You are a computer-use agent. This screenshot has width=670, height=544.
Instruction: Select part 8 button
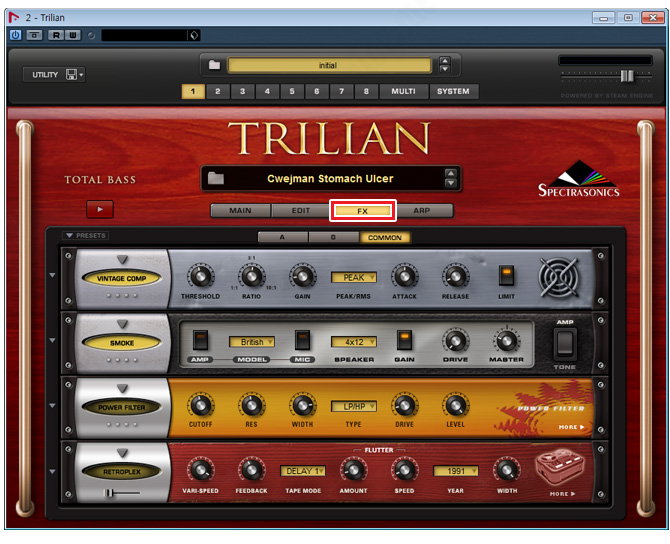point(366,91)
